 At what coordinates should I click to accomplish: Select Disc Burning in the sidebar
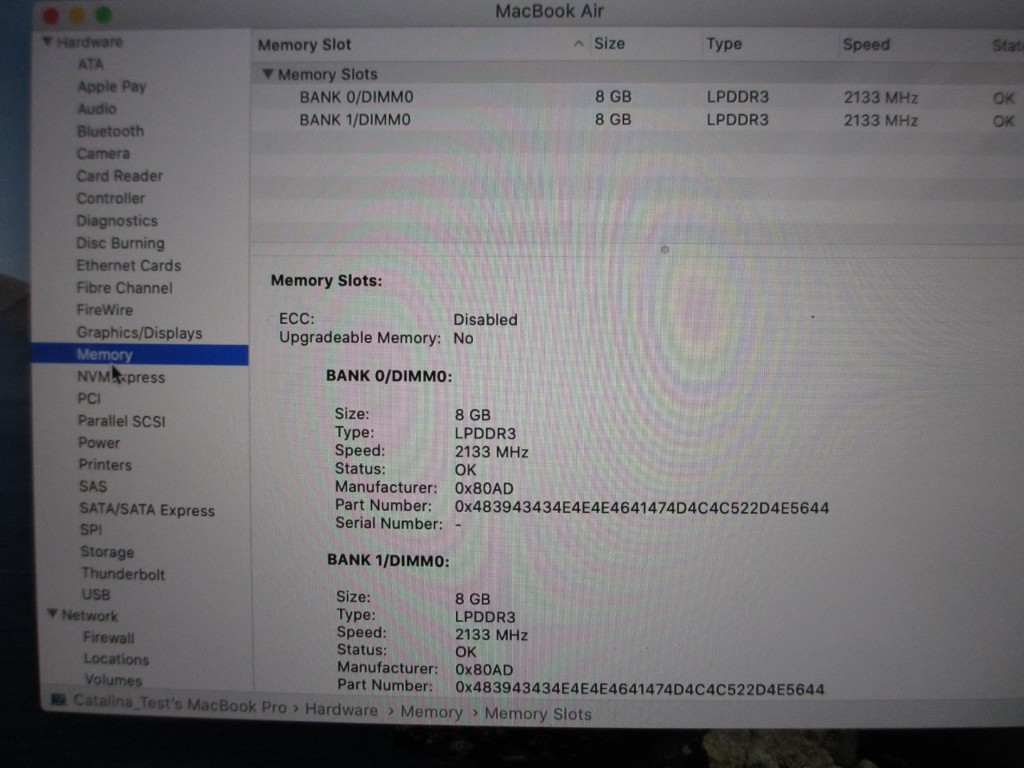coord(120,243)
